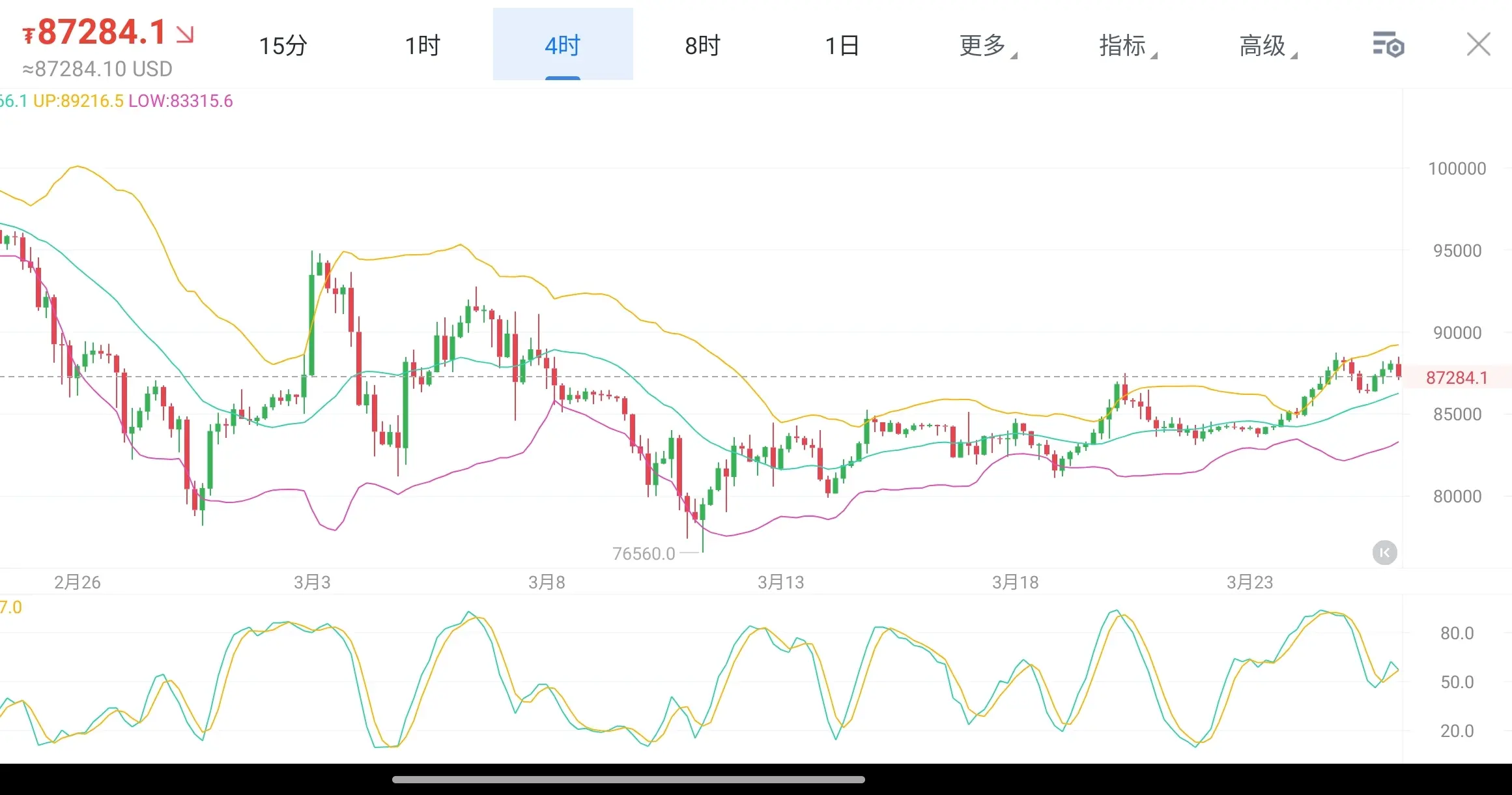
Task: Switch chart to 8时 interval
Action: click(x=703, y=46)
